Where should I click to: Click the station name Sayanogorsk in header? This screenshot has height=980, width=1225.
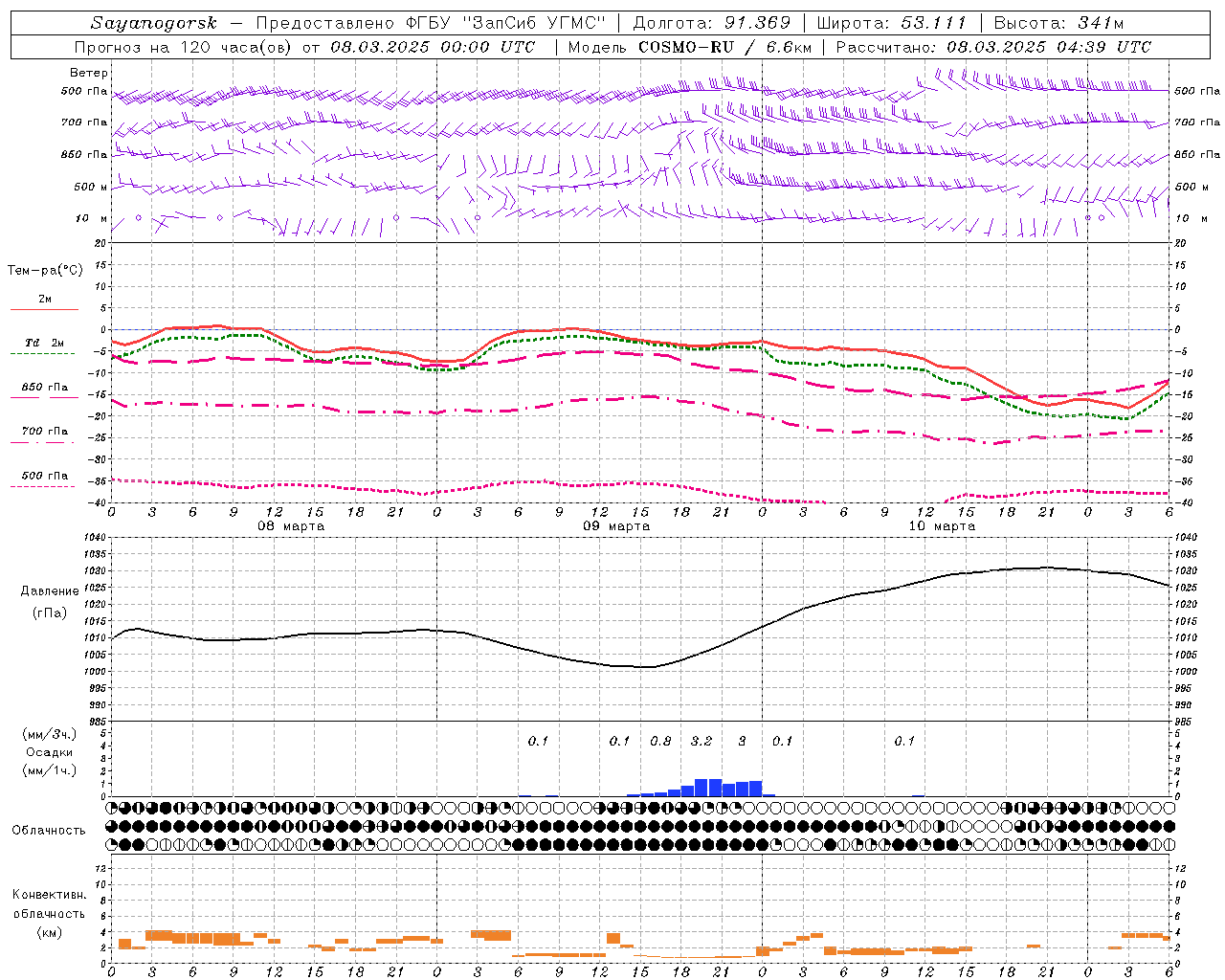pyautogui.click(x=153, y=23)
